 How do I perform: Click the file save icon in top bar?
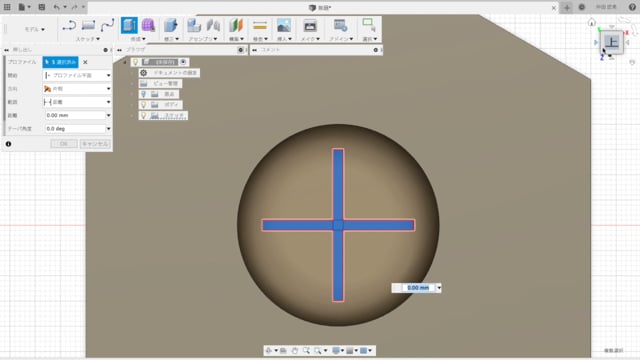(x=42, y=7)
